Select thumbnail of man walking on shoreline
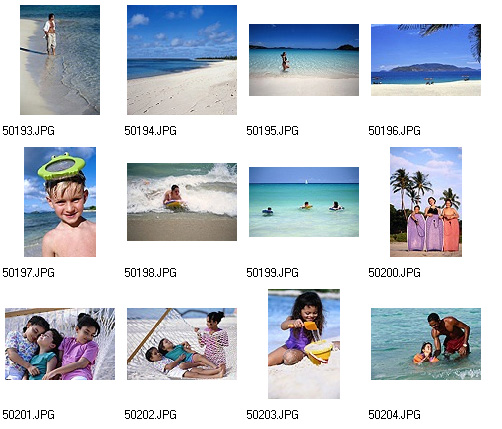This screenshot has width=502, height=429. click(x=60, y=60)
